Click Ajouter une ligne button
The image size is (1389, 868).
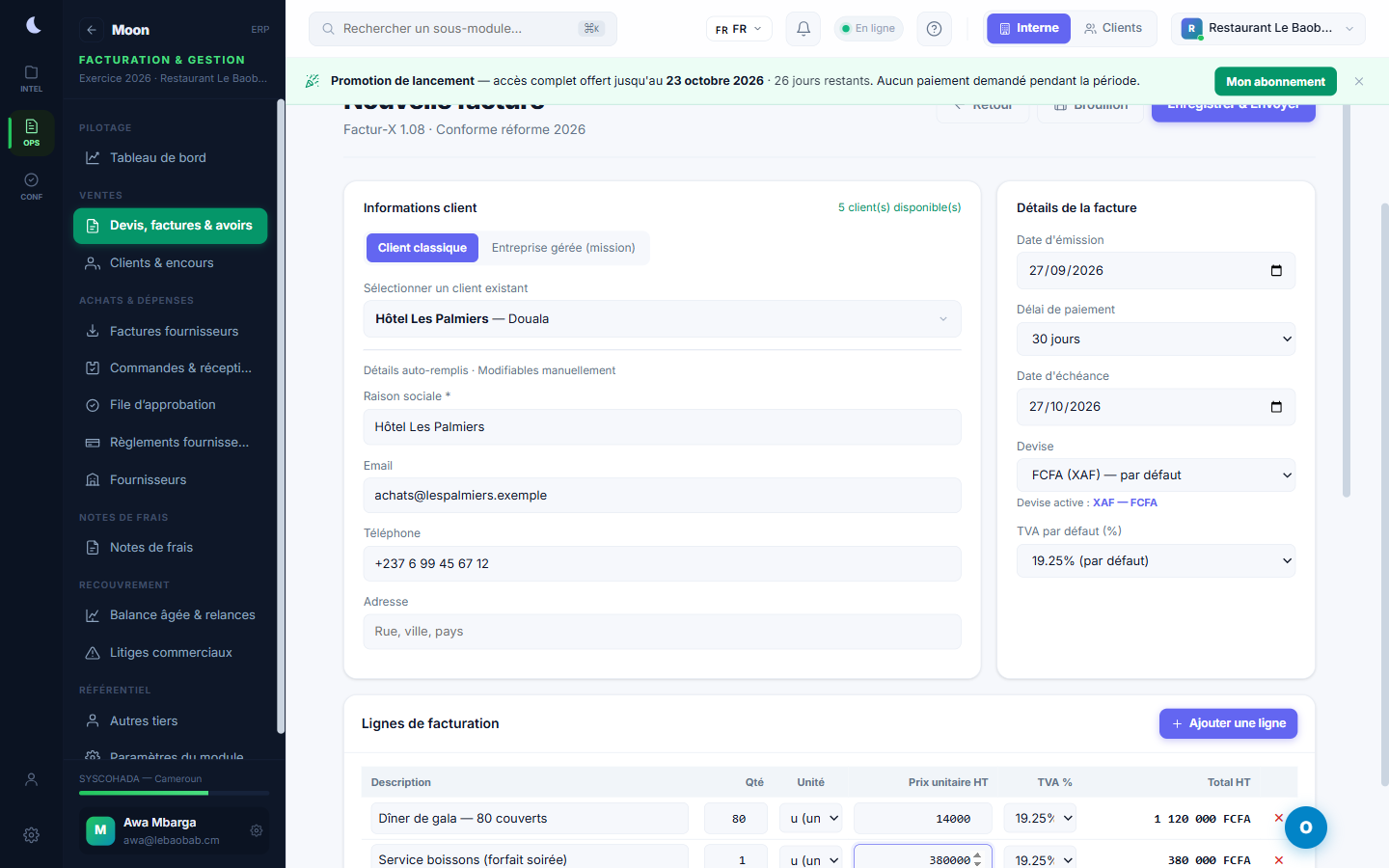pyautogui.click(x=1228, y=723)
